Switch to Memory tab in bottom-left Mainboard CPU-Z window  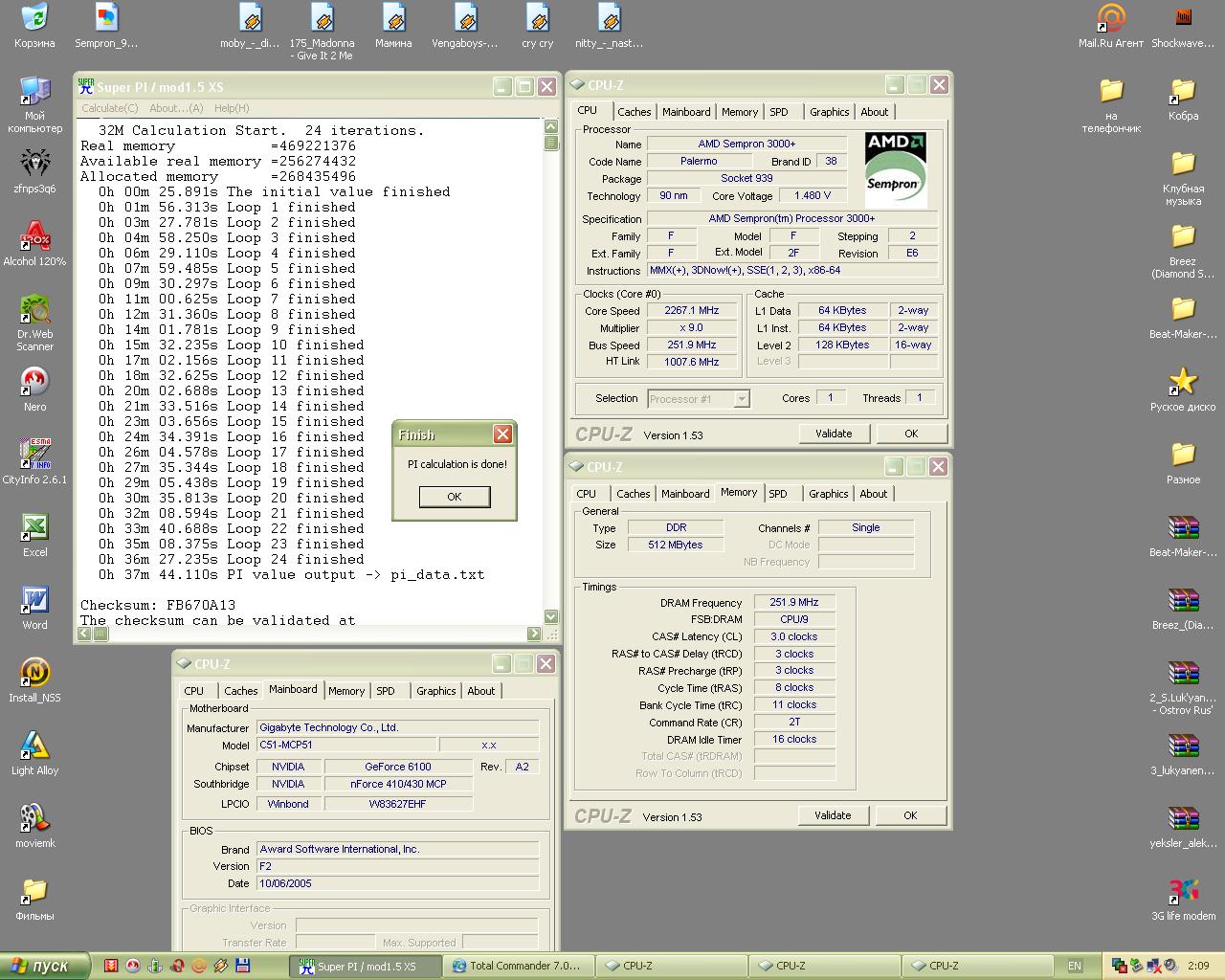[x=346, y=691]
